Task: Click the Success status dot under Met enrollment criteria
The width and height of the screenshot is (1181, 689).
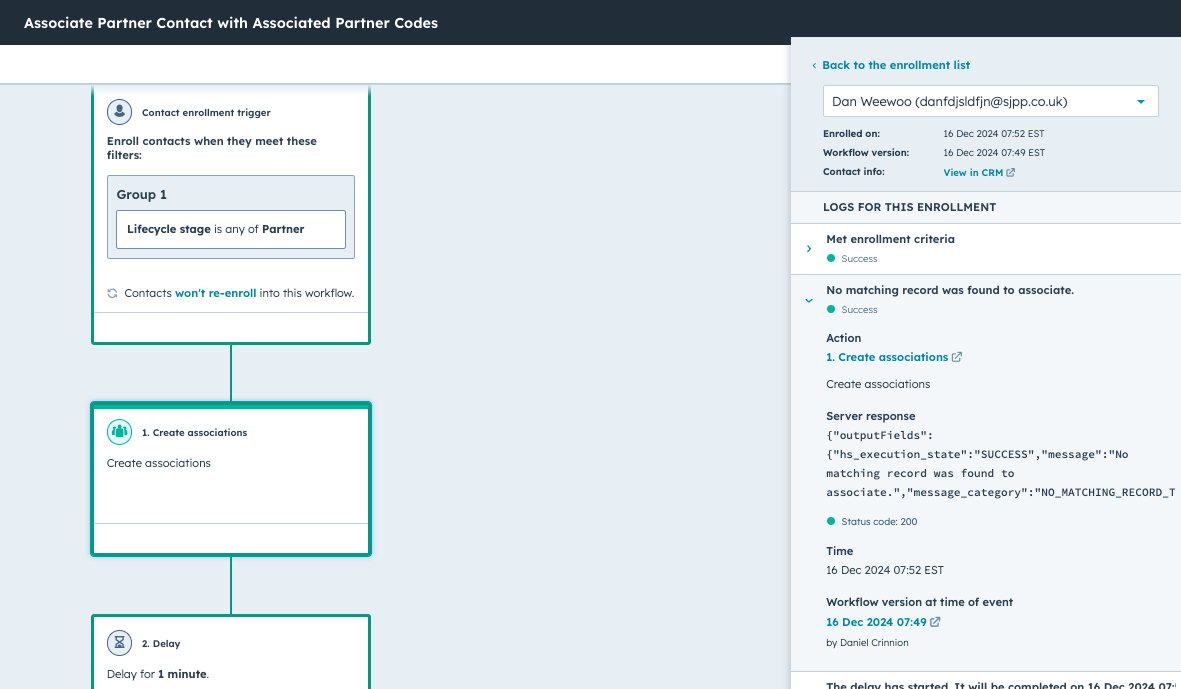Action: 830,258
